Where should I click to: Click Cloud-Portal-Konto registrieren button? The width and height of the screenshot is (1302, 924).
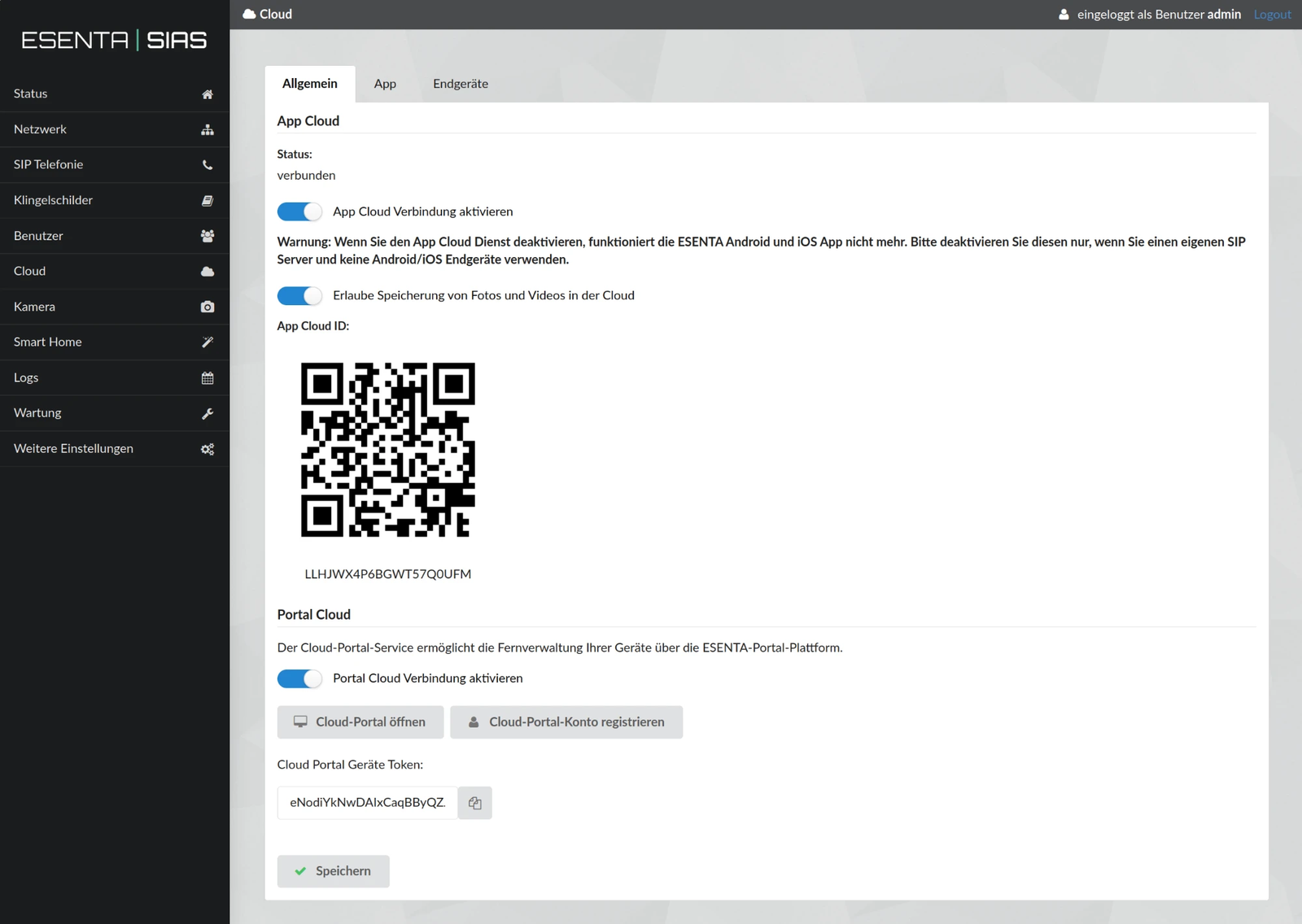[566, 722]
